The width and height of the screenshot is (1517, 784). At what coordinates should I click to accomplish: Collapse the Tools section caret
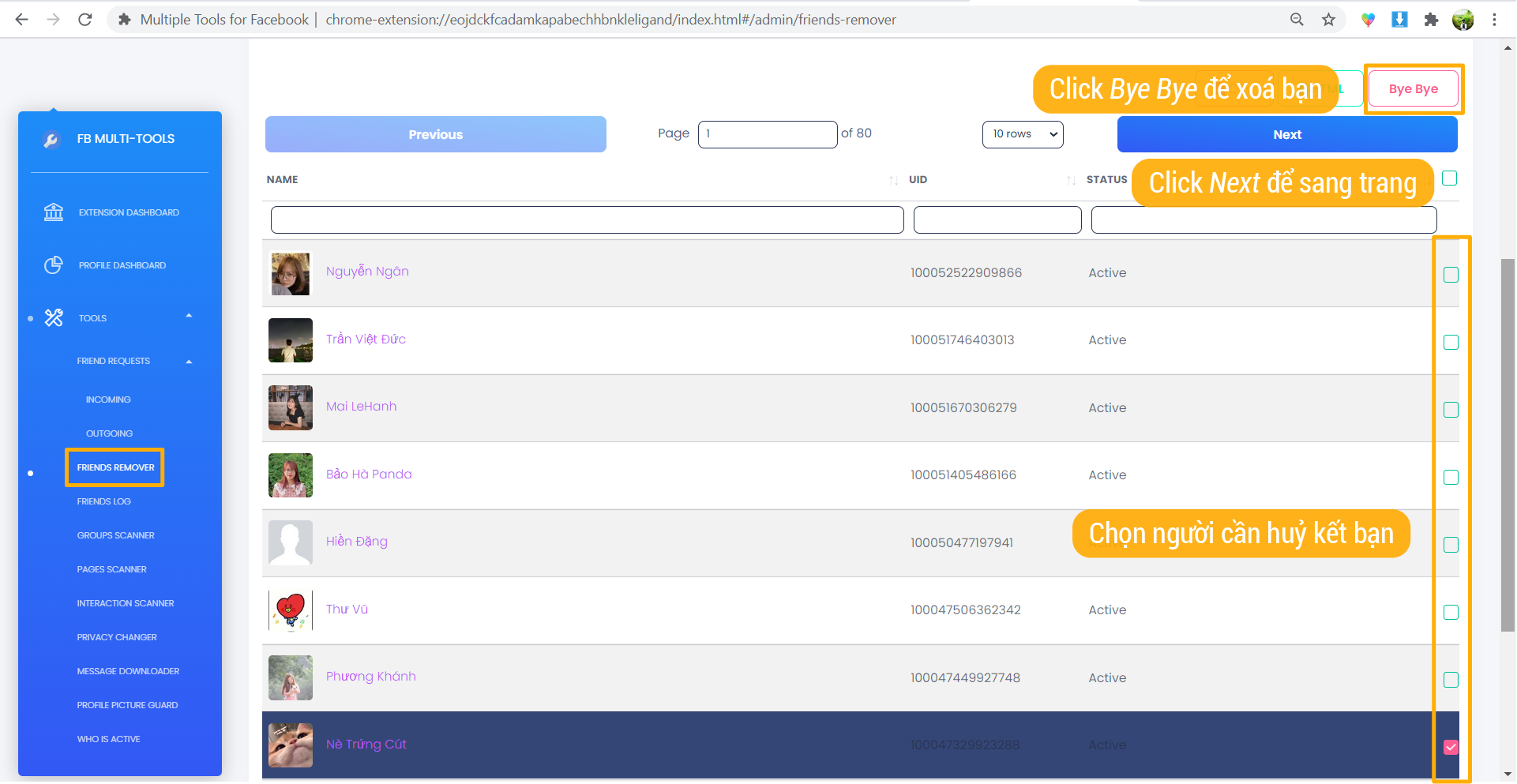[x=189, y=316]
